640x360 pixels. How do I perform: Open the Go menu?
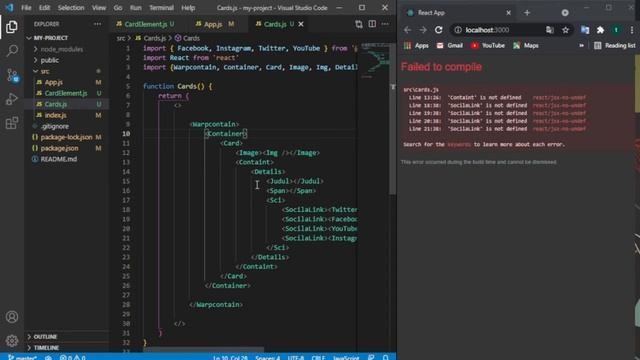tap(118, 8)
